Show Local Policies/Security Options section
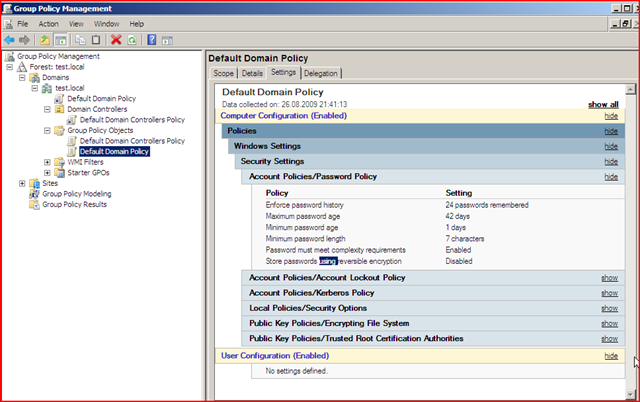Viewport: 640px width, 402px height. coord(609,308)
